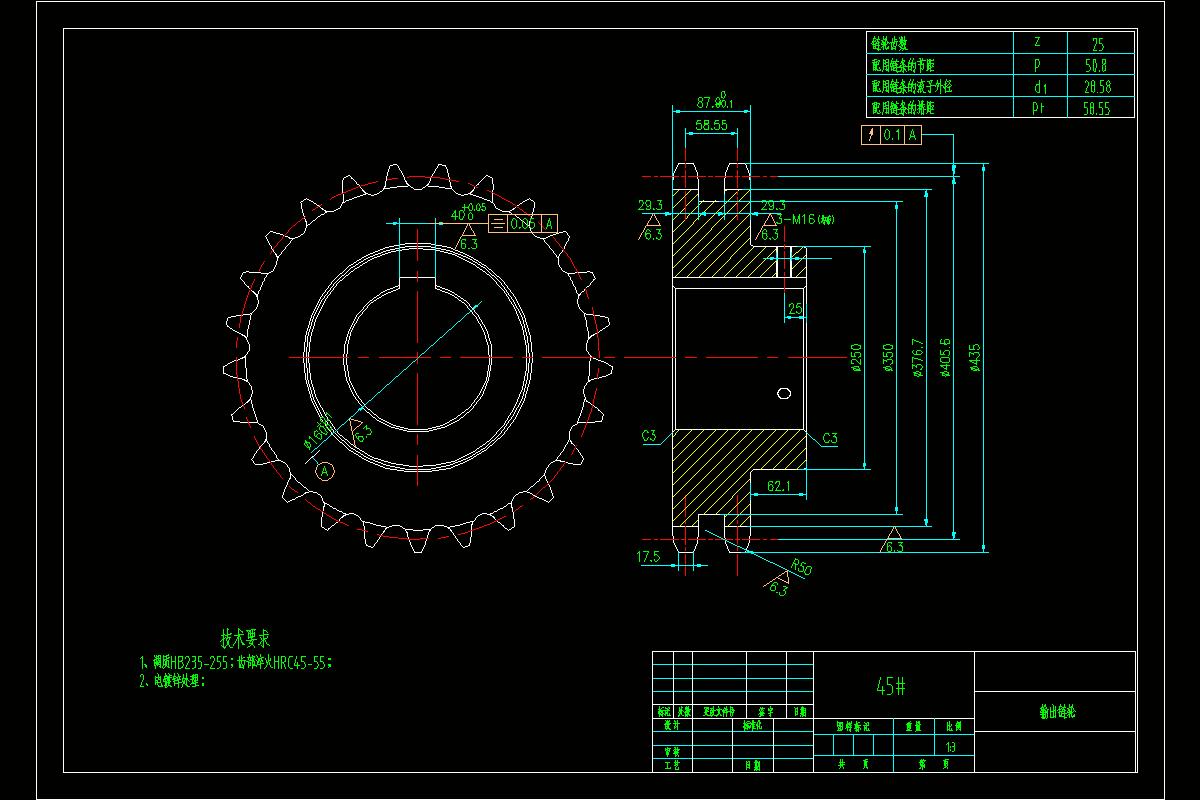Click the 6.3 roughness symbol near keyway
This screenshot has width=1200, height=800.
468,238
